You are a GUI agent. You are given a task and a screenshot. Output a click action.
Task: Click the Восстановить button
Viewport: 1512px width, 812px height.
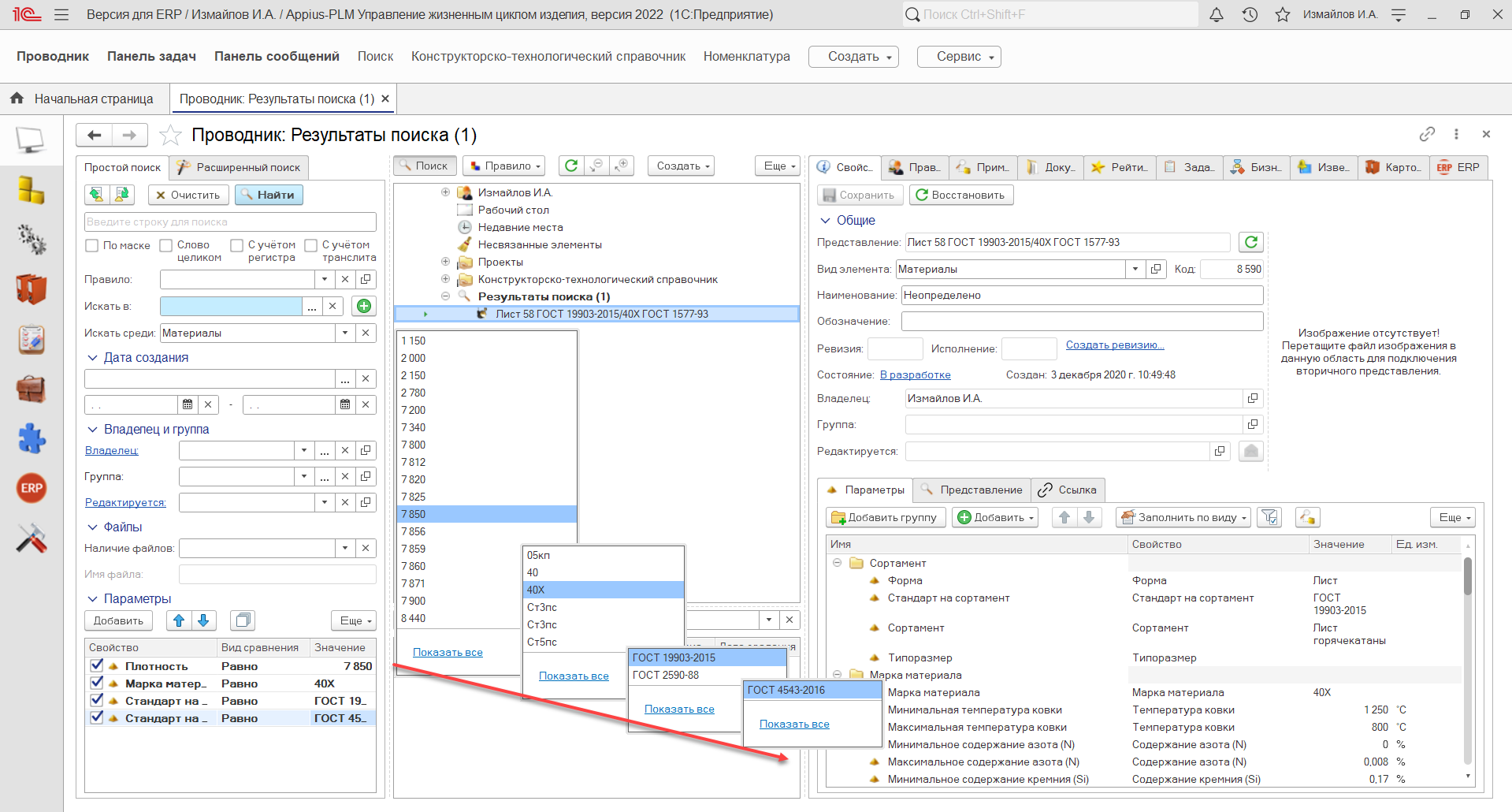click(x=961, y=195)
